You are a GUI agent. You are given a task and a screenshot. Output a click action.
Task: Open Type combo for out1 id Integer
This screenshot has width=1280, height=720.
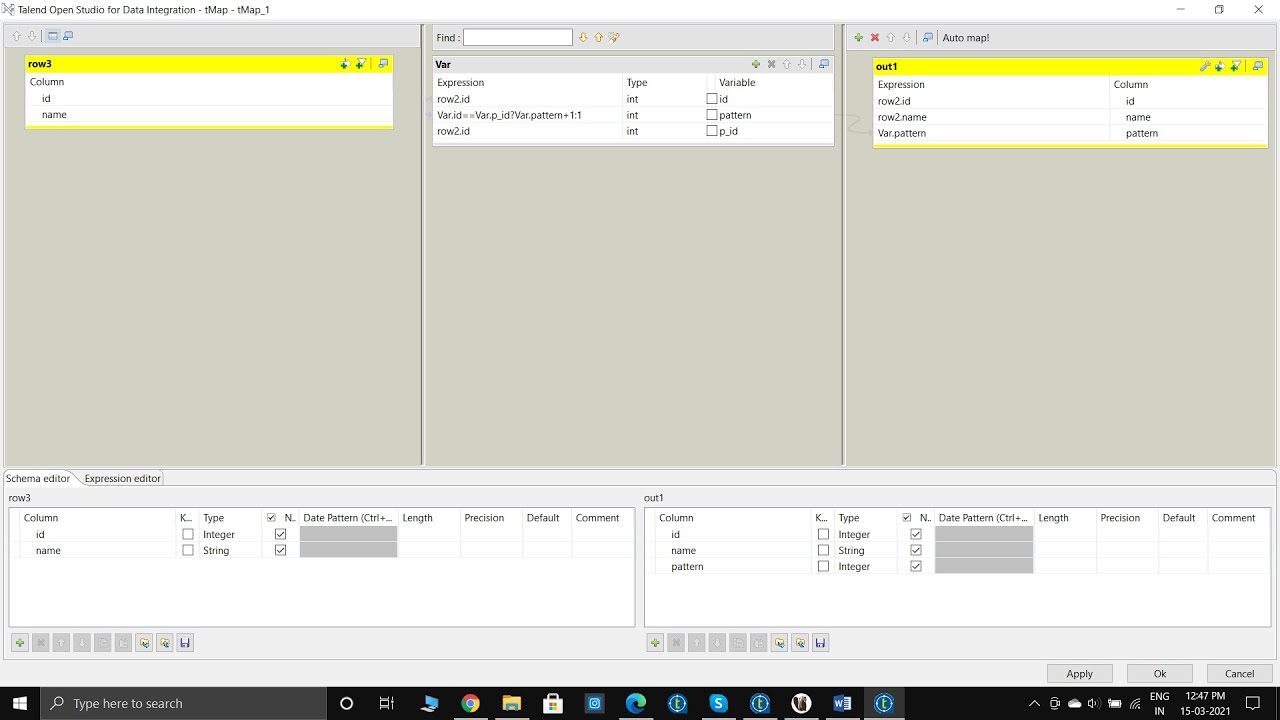pos(866,534)
